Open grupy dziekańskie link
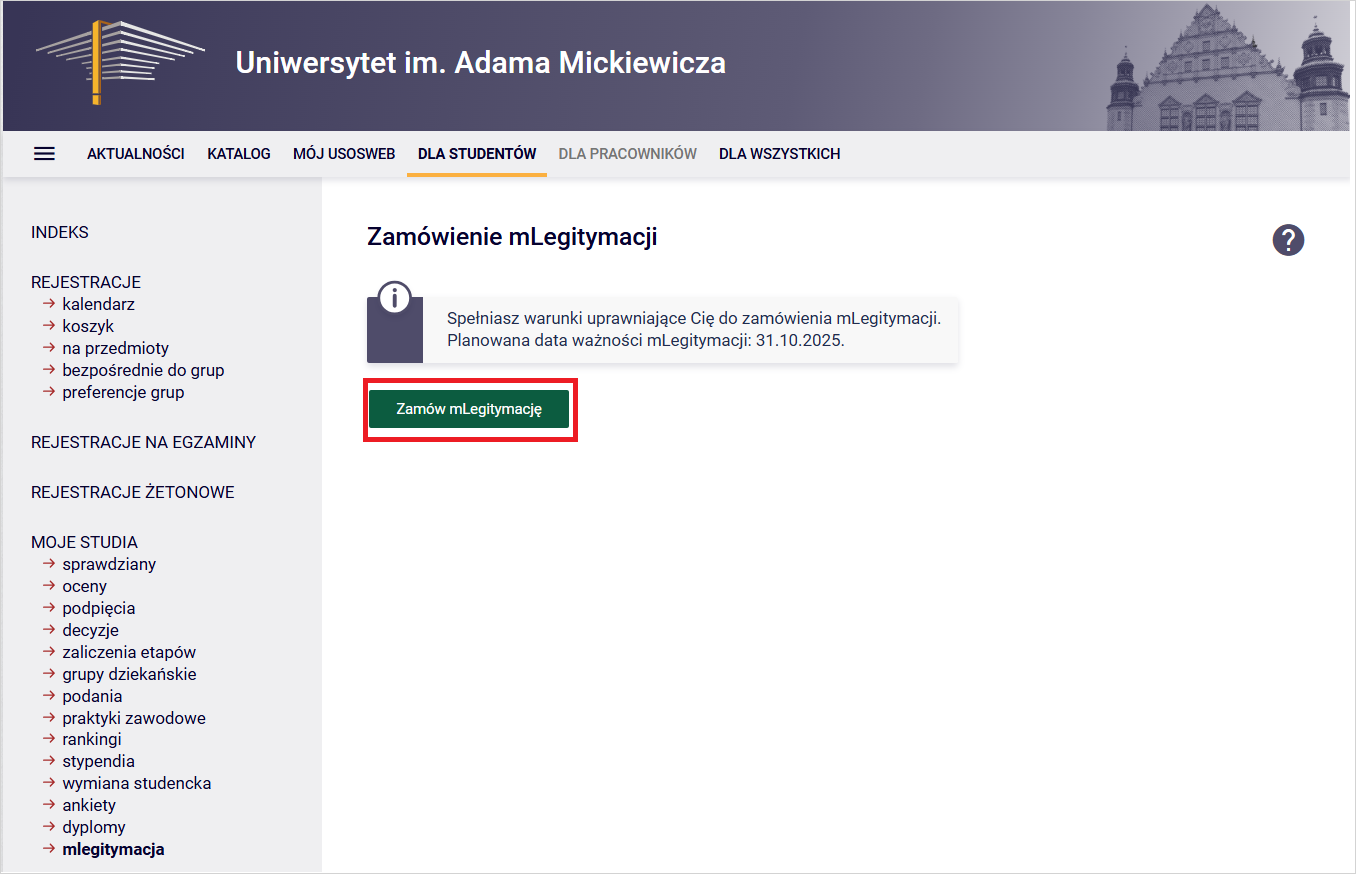 point(129,674)
